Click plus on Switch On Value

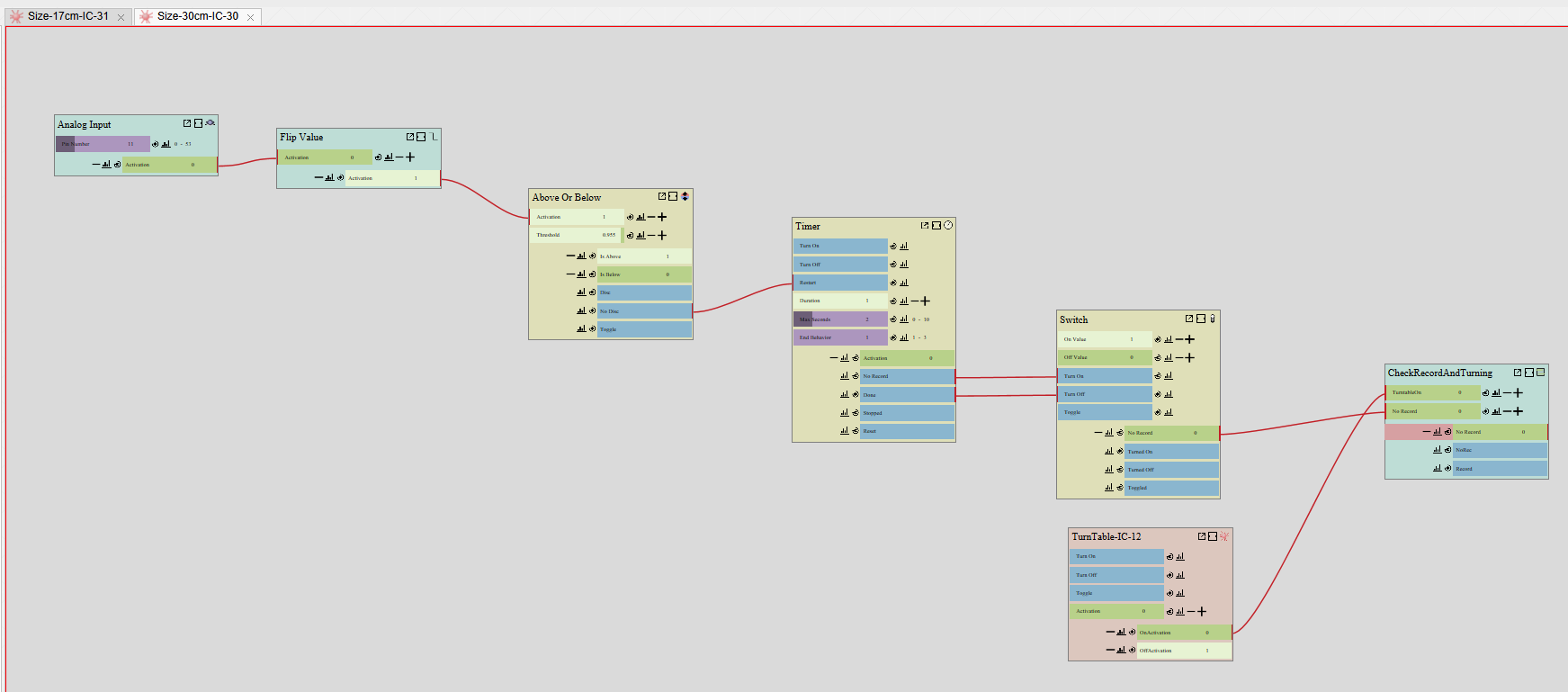tap(1189, 339)
